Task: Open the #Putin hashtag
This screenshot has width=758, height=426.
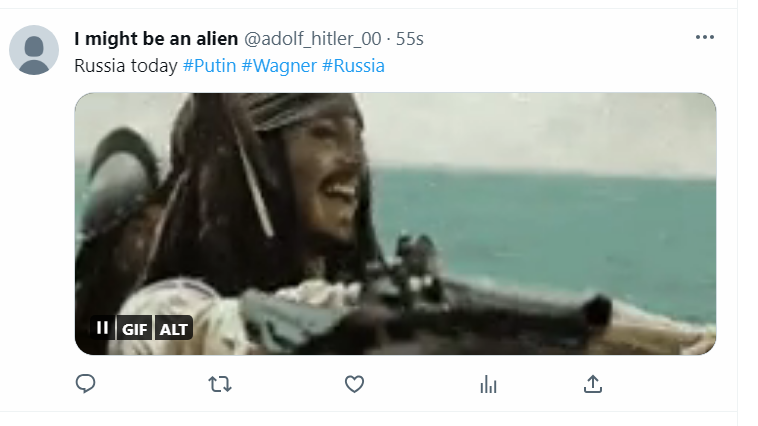Action: coord(209,66)
